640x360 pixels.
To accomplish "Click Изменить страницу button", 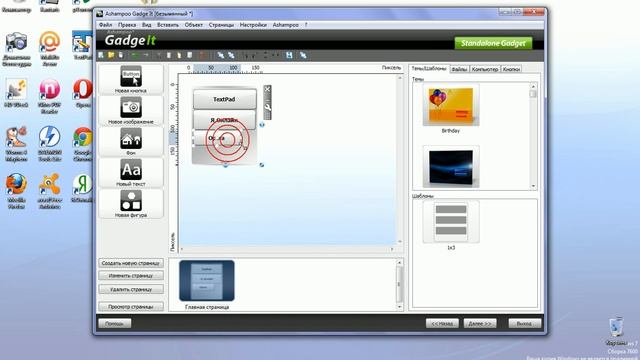I will 131,276.
